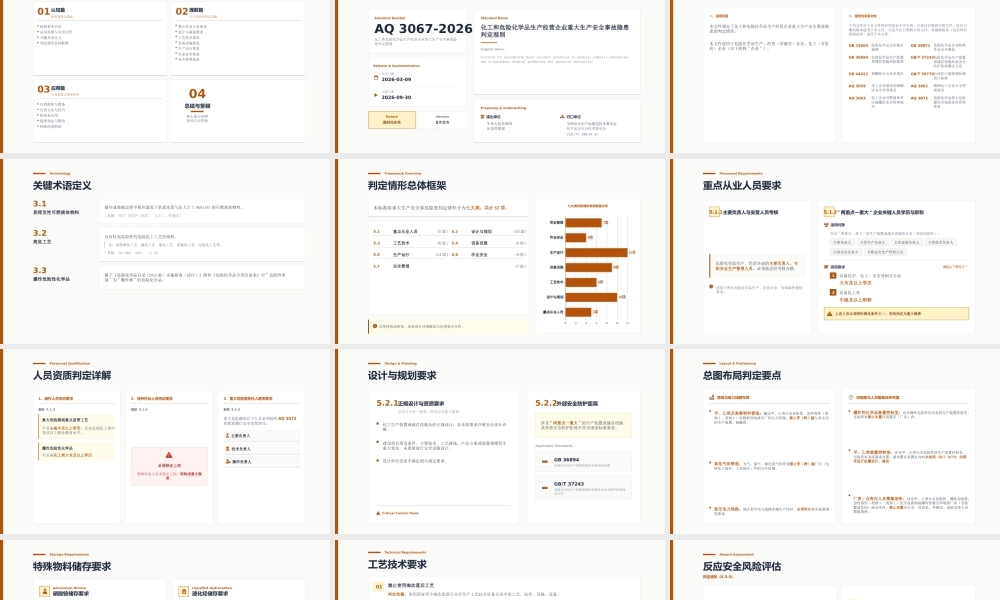Click the 01 认知篇 section card
The image size is (1000, 600).
100,39
